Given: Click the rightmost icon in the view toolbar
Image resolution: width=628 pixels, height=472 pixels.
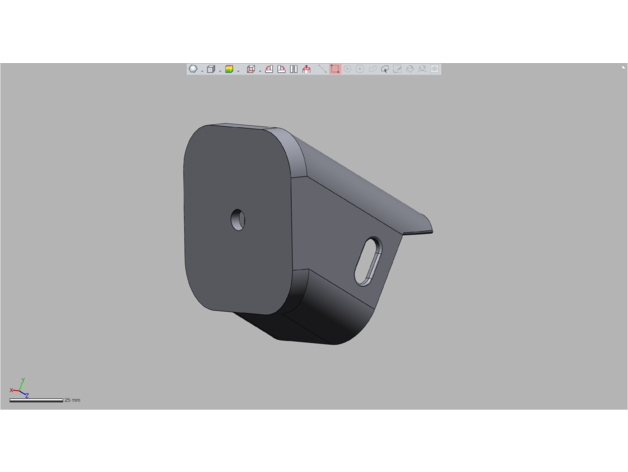Looking at the screenshot, I should coord(435,69).
